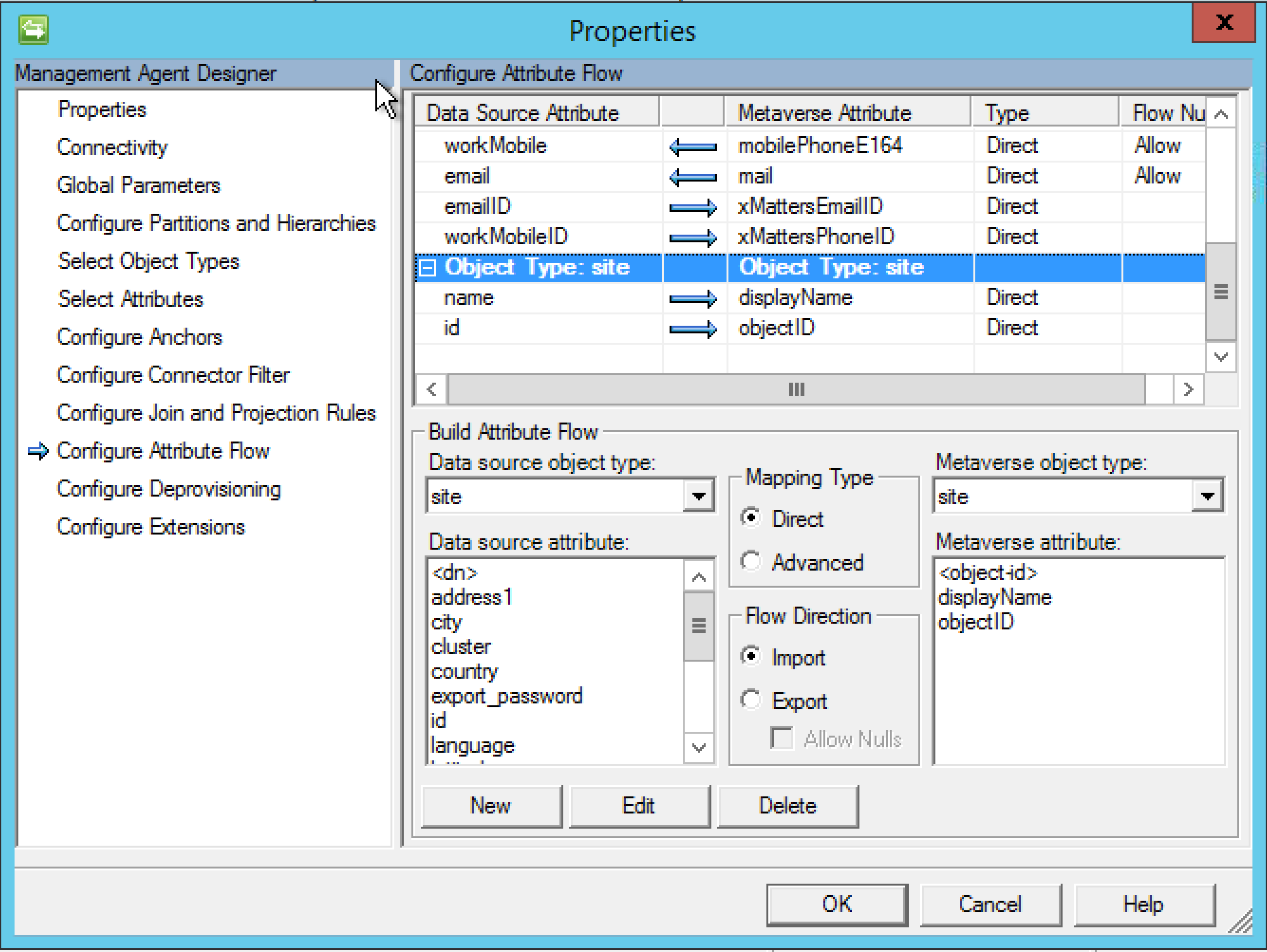Viewport: 1267px width, 952px height.
Task: Click the horizontal scrollbar of flow list
Action: point(796,389)
